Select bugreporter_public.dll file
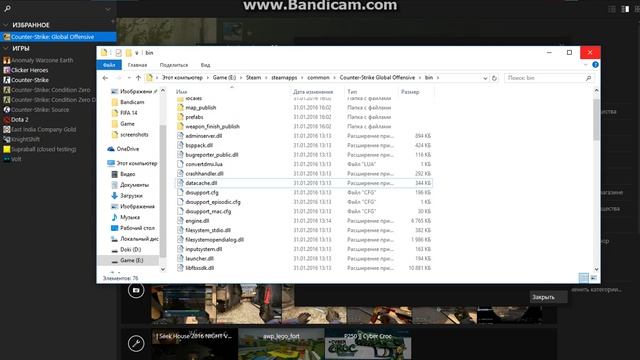 click(x=211, y=155)
